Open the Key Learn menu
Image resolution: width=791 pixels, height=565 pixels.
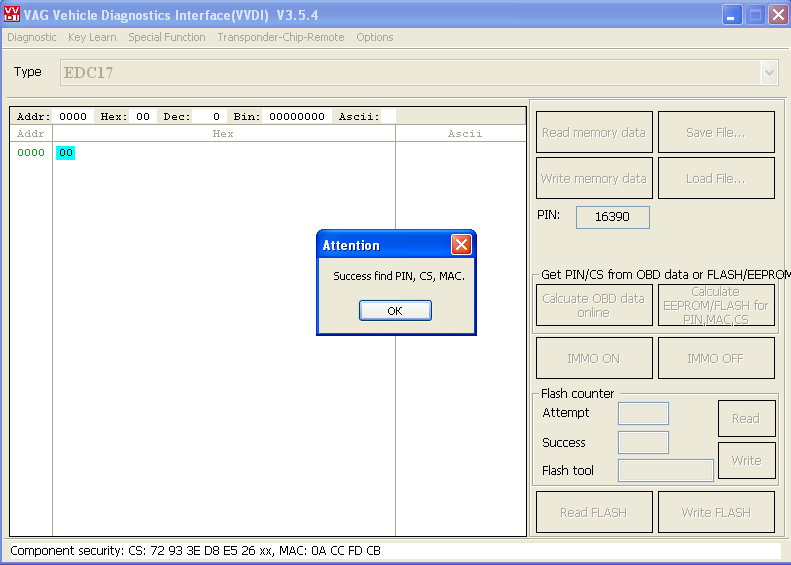point(92,37)
